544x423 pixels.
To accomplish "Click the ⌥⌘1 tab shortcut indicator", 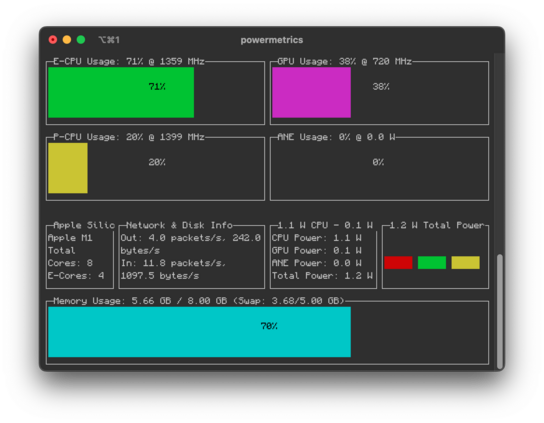I will pos(109,40).
